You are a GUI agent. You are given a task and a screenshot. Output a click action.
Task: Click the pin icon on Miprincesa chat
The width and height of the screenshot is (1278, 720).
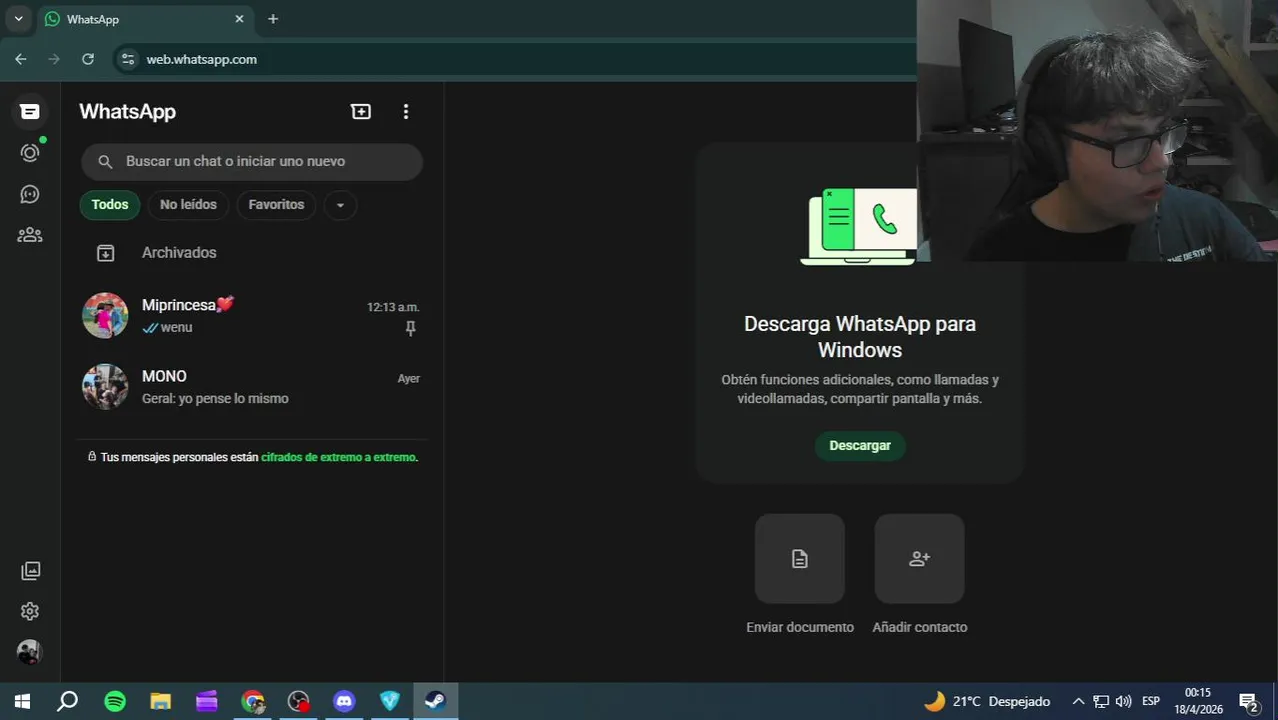(x=410, y=328)
